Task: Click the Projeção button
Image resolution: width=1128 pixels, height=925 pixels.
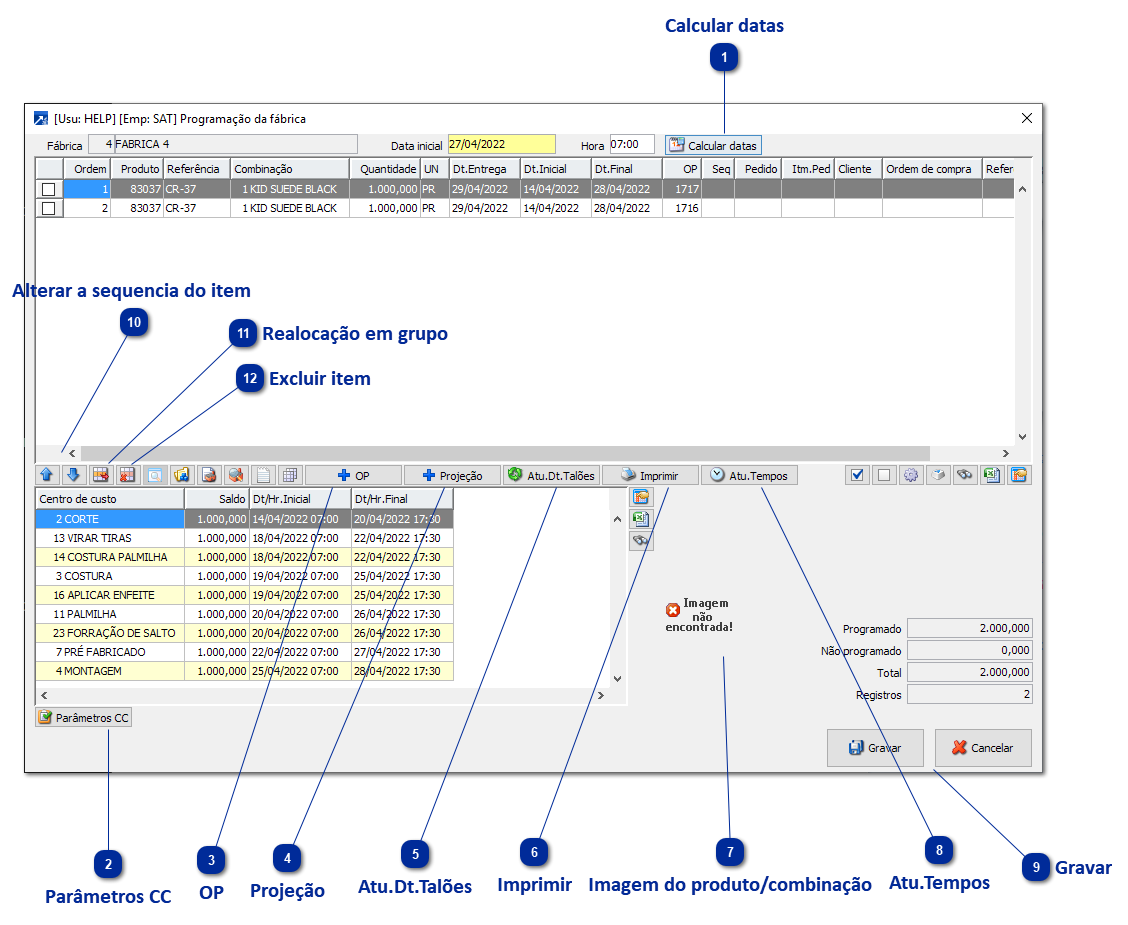Action: 452,475
